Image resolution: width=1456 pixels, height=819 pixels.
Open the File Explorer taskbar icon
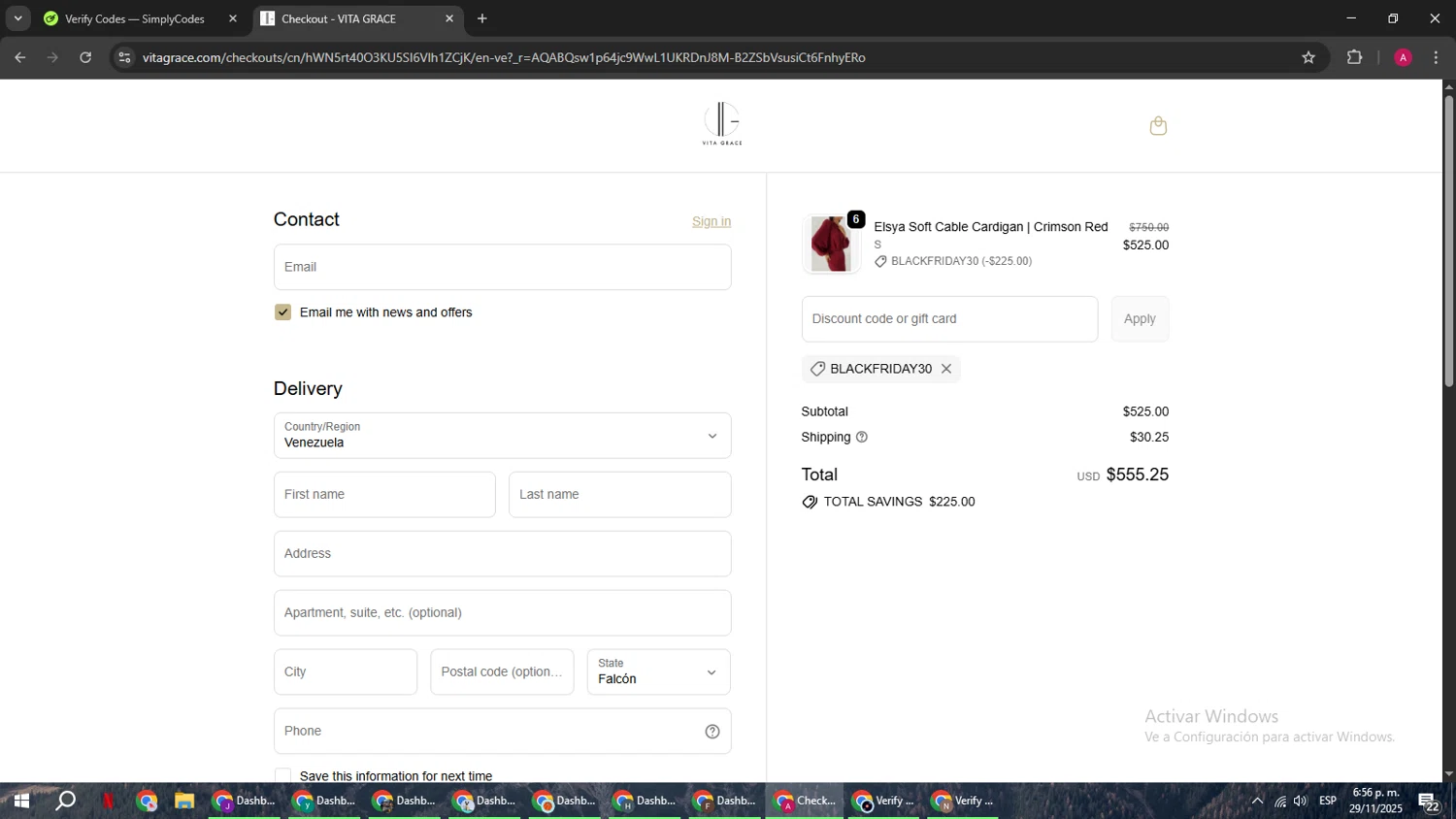184,802
